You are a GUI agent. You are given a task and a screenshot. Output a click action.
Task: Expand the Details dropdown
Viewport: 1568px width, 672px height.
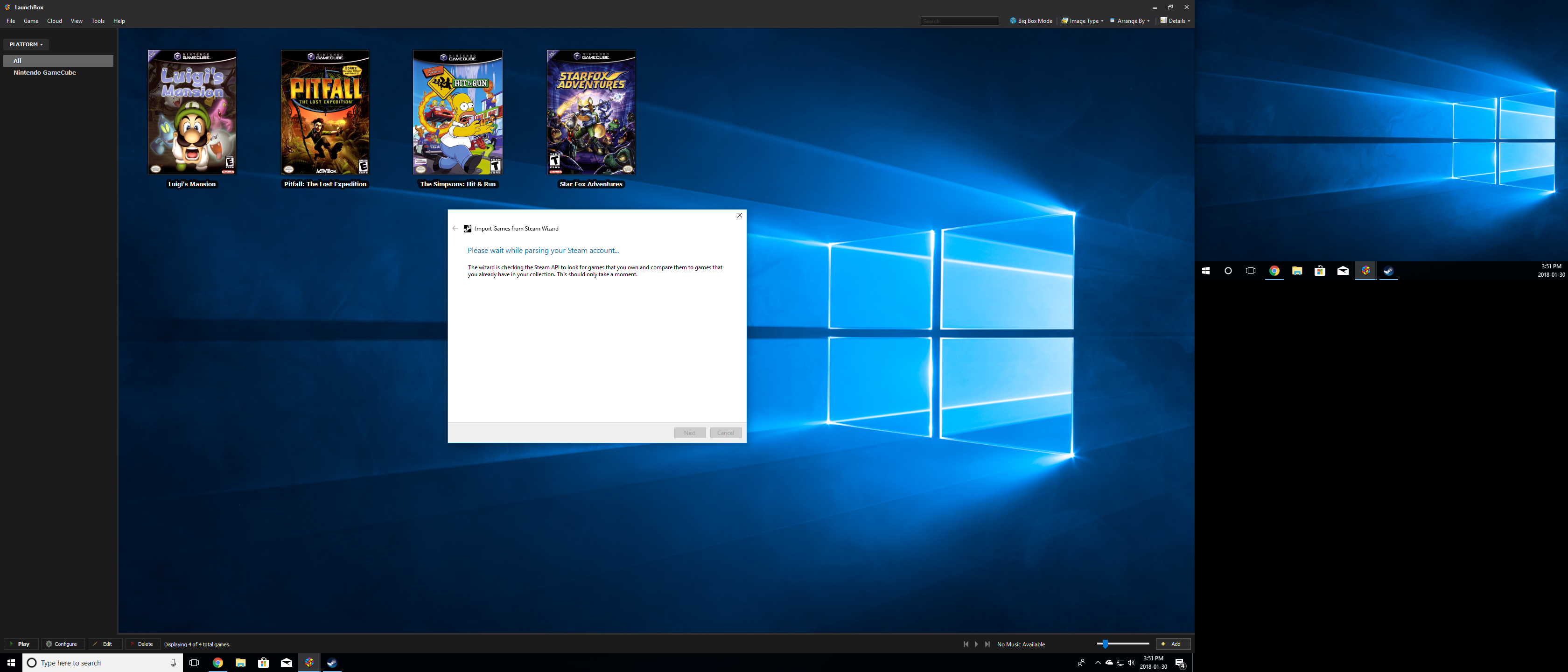pos(1175,21)
